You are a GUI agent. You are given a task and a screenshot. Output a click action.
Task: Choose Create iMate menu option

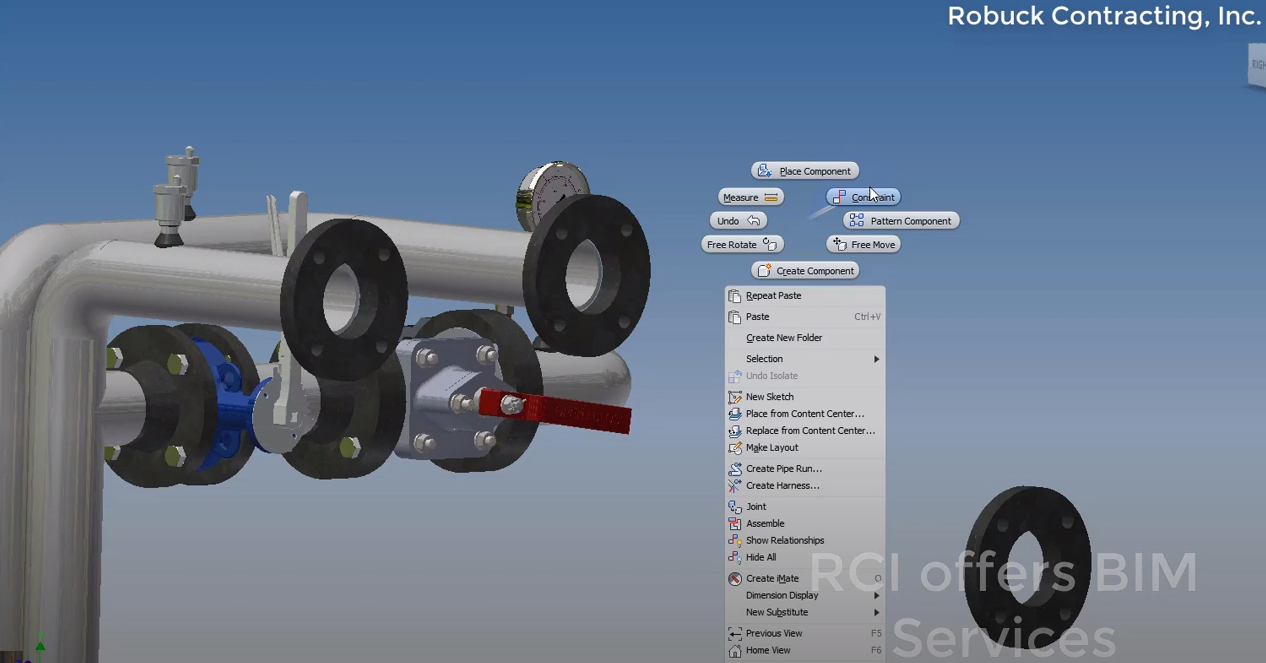(805, 579)
